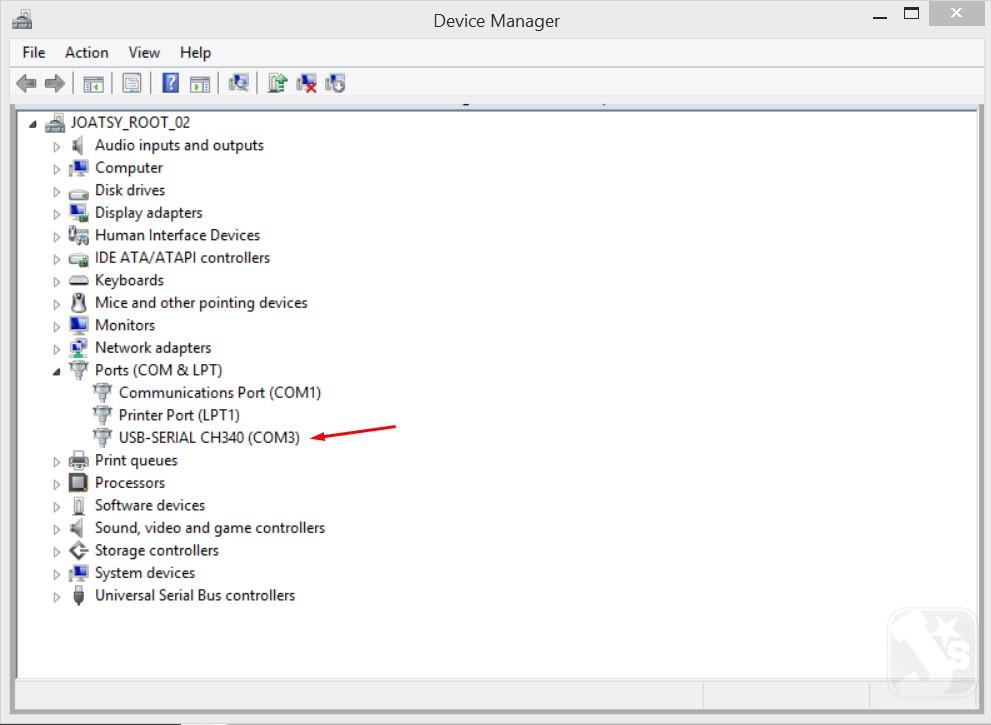The height and width of the screenshot is (725, 991).
Task: Select the Display adapters category icon
Action: [78, 213]
